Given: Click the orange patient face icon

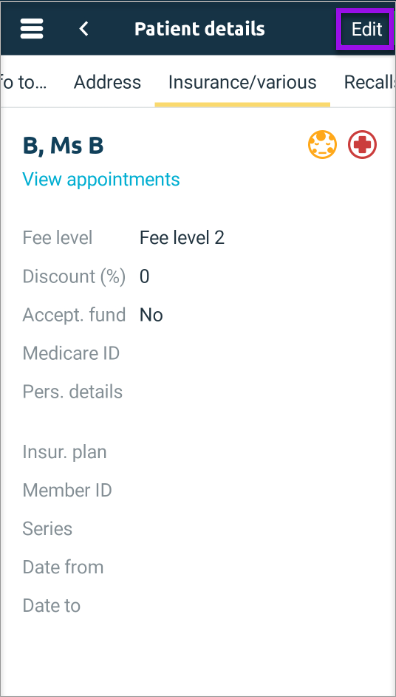Looking at the screenshot, I should coord(322,145).
